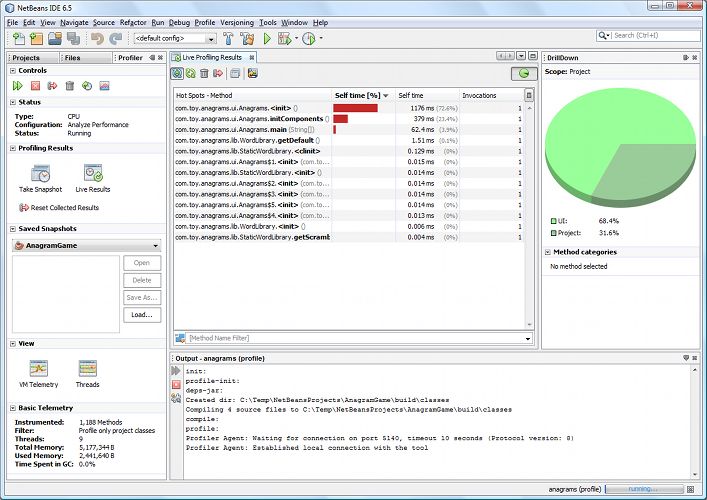Click the Profile Main Project clock icon
Image resolution: width=707 pixels, height=500 pixels.
(x=308, y=39)
